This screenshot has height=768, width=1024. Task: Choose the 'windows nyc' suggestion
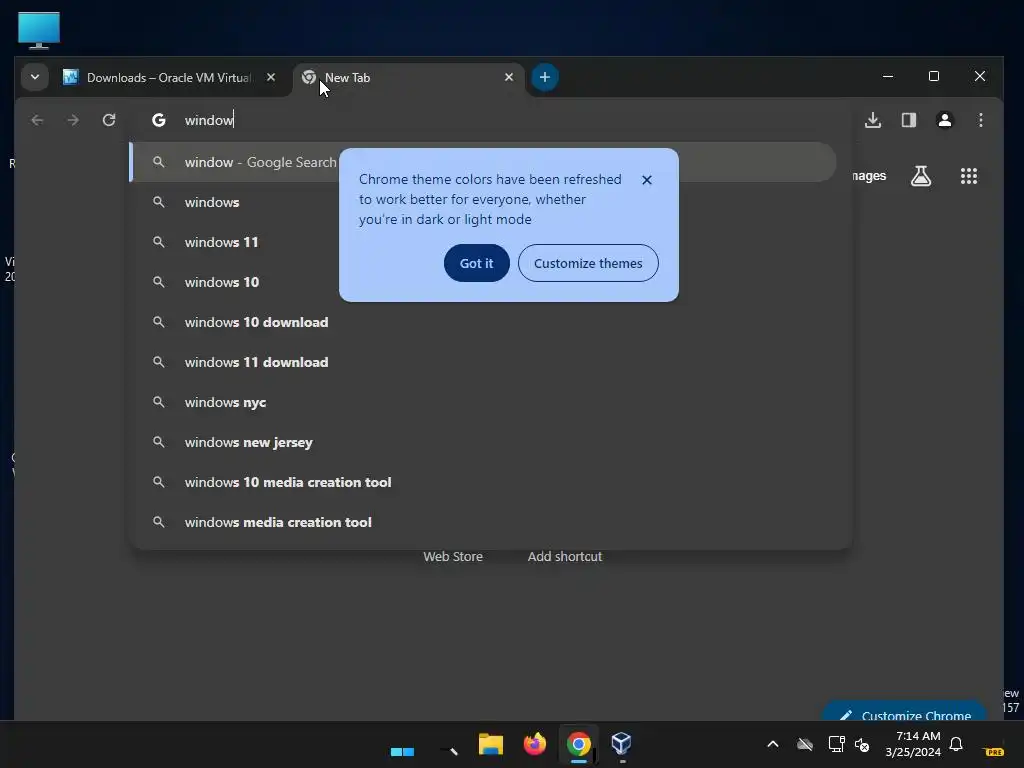[x=483, y=402]
